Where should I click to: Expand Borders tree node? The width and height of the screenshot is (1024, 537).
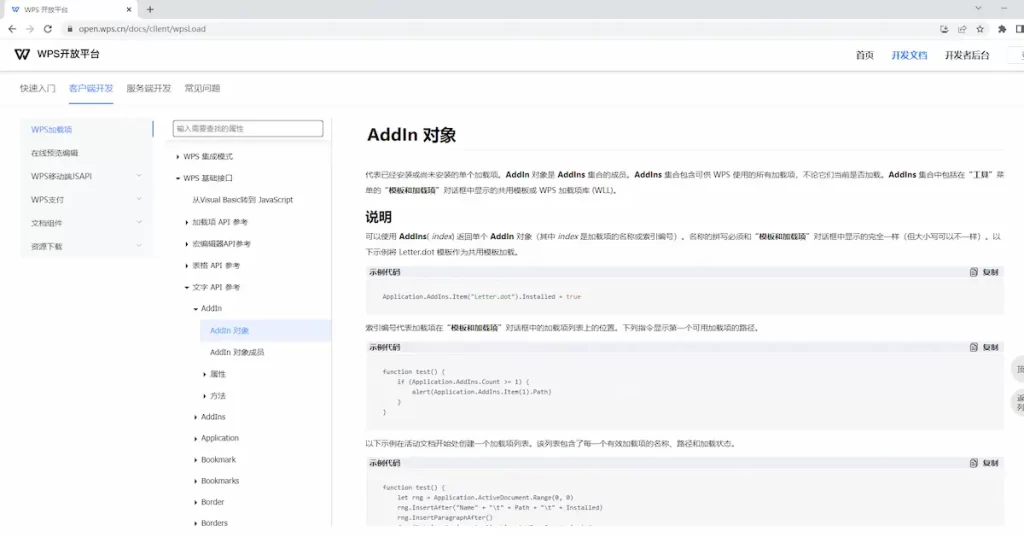click(x=195, y=523)
